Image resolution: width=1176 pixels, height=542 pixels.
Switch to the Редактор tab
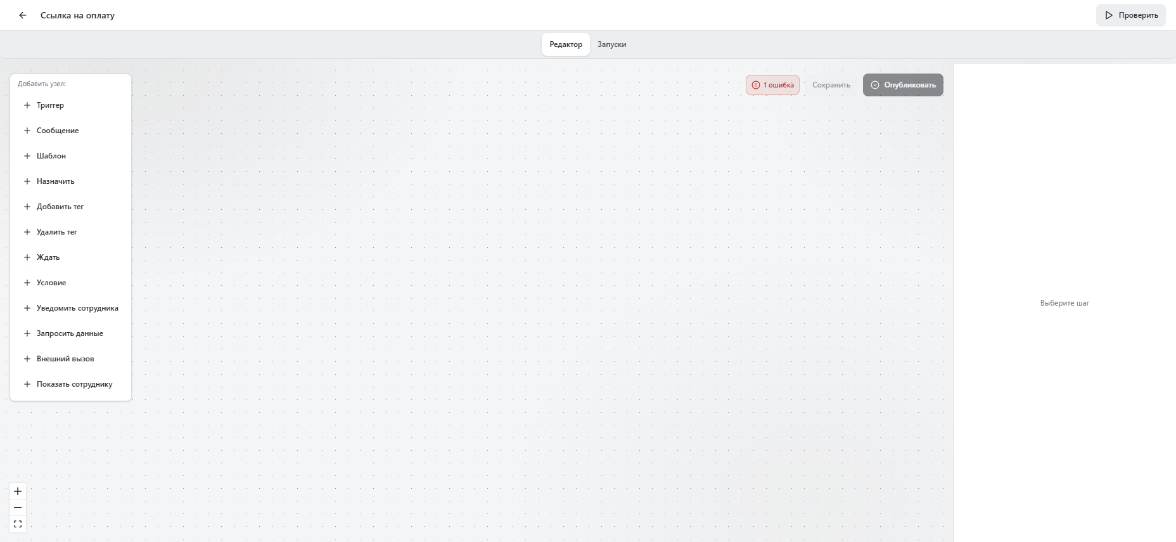[566, 44]
